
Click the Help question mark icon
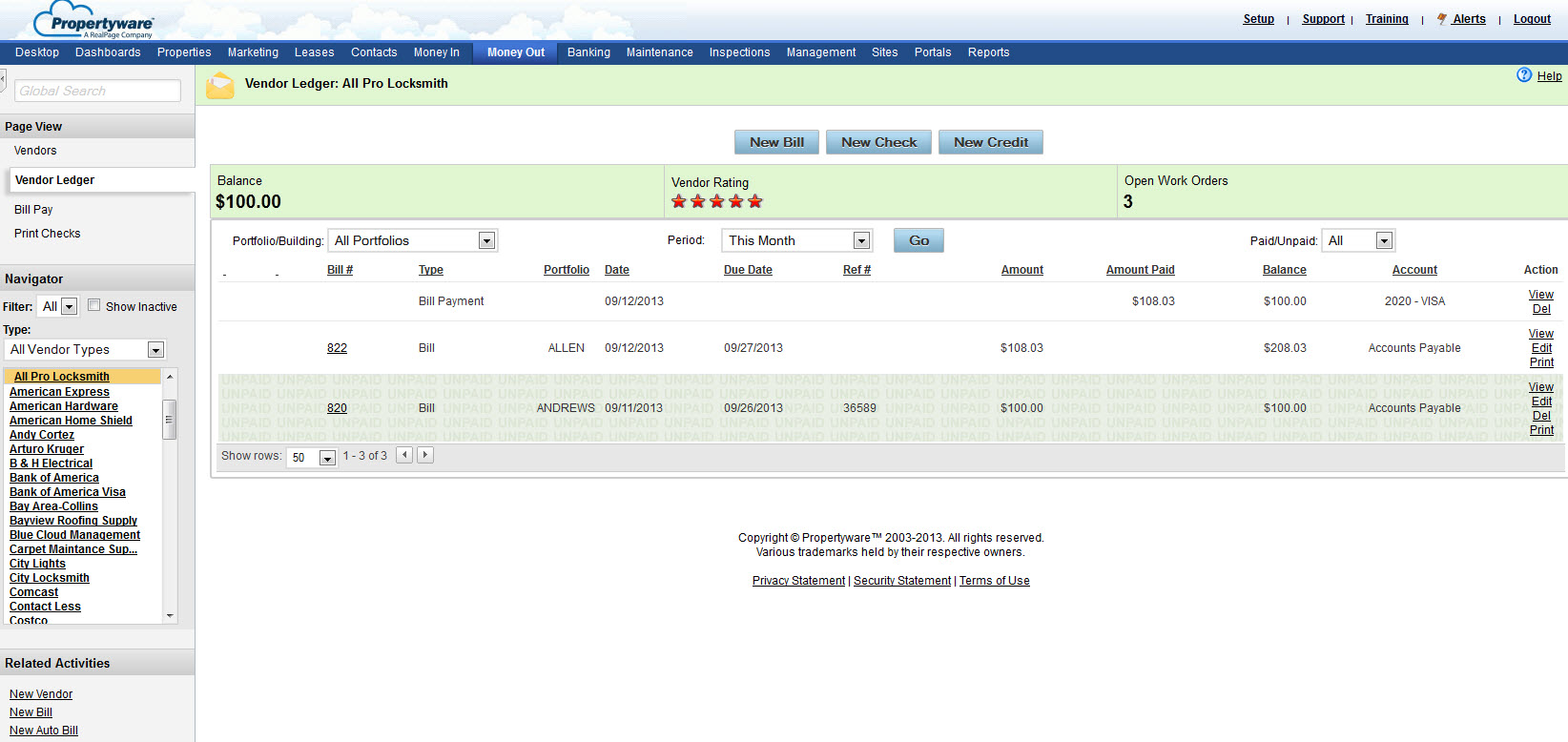pyautogui.click(x=1524, y=75)
